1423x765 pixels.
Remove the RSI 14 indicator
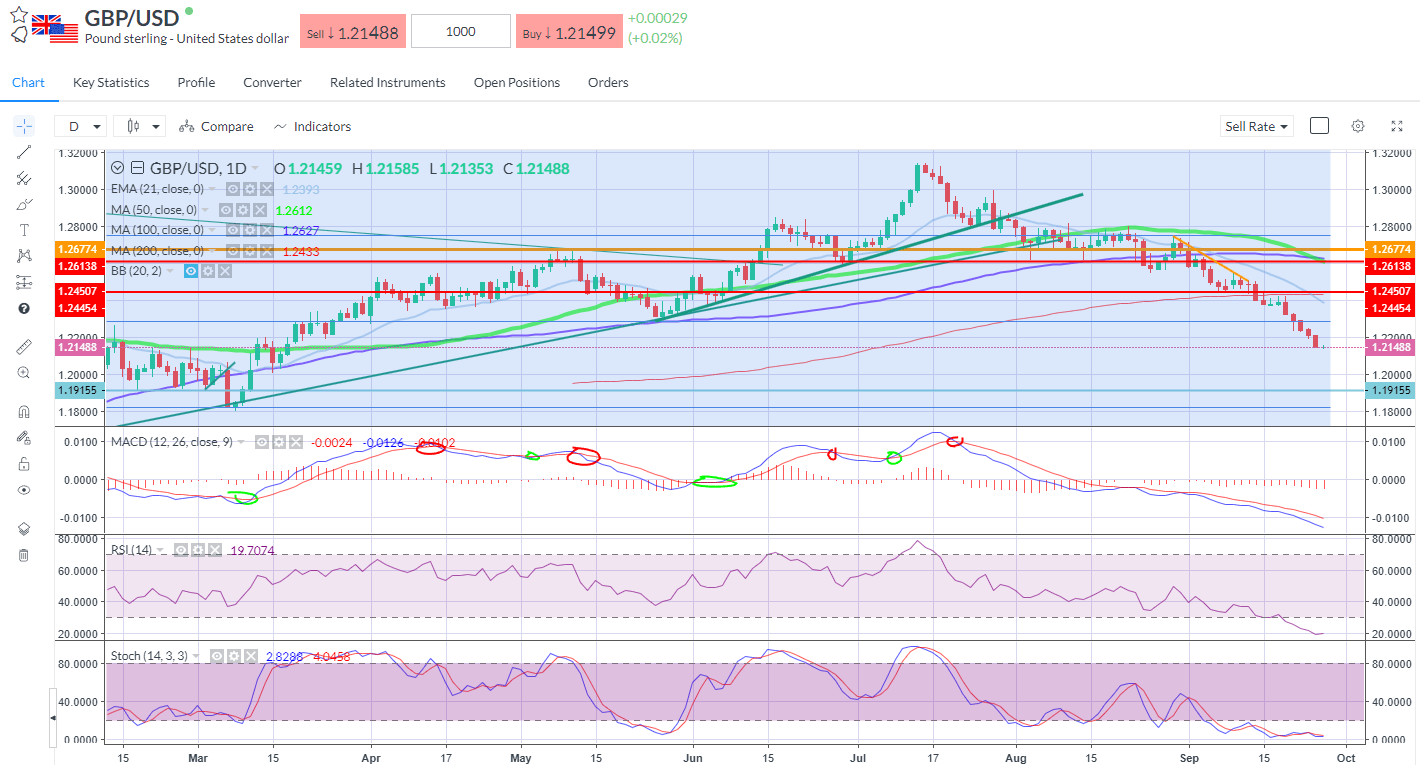(215, 550)
